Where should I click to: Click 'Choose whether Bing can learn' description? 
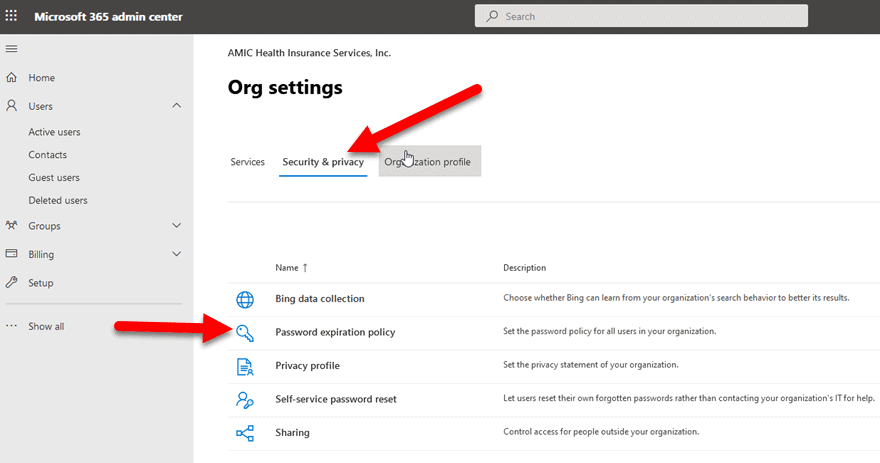pos(676,297)
